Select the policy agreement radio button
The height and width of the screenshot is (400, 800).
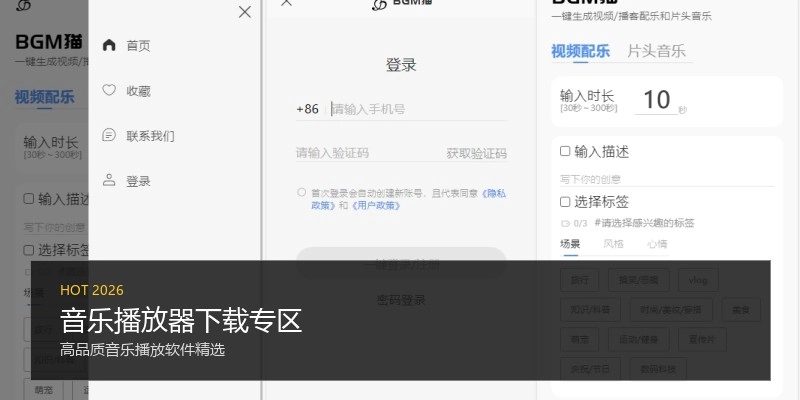pyautogui.click(x=302, y=192)
